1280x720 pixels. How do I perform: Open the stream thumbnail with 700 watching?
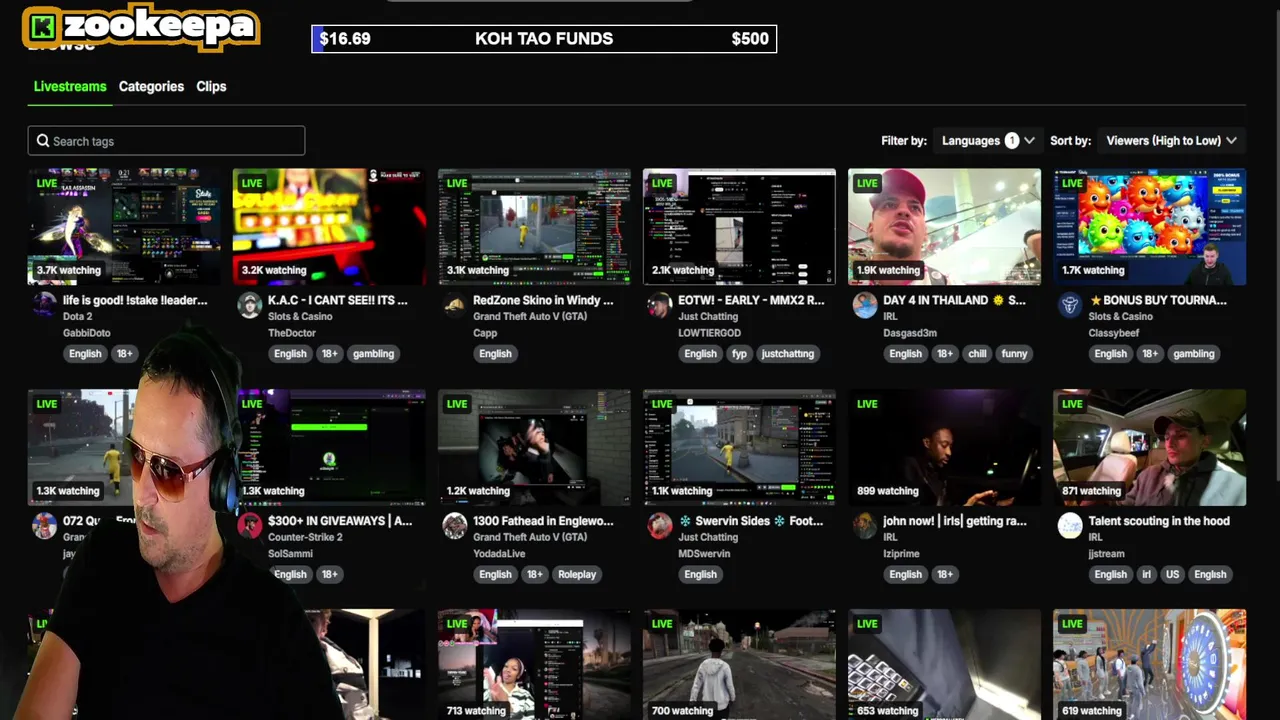click(x=739, y=664)
